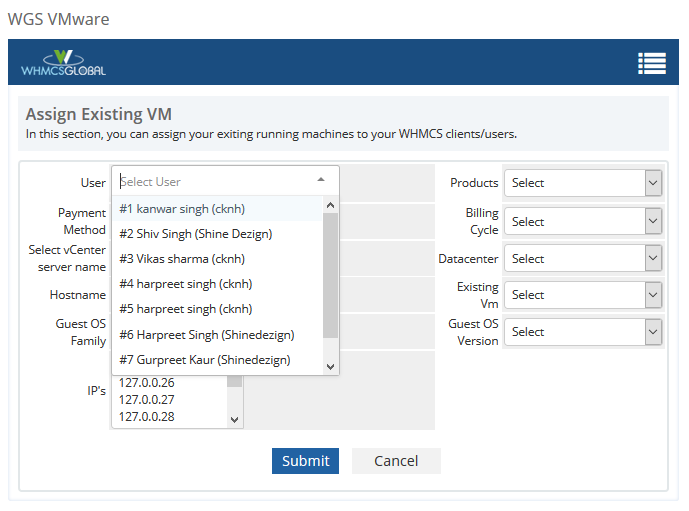Screen dimensions: 689x511
Task: Select #7 Gurpreet Kaur (Shinedezign)
Action: [x=204, y=359]
